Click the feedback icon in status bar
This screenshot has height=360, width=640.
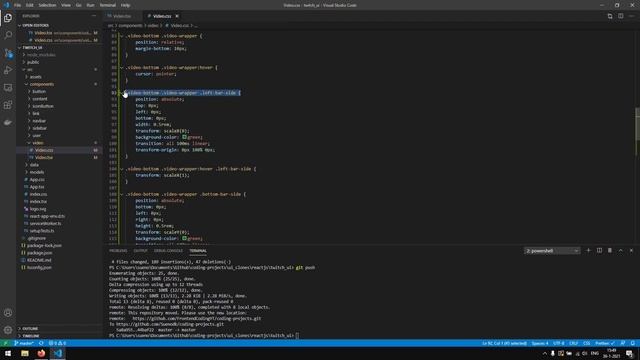[x=622, y=343]
